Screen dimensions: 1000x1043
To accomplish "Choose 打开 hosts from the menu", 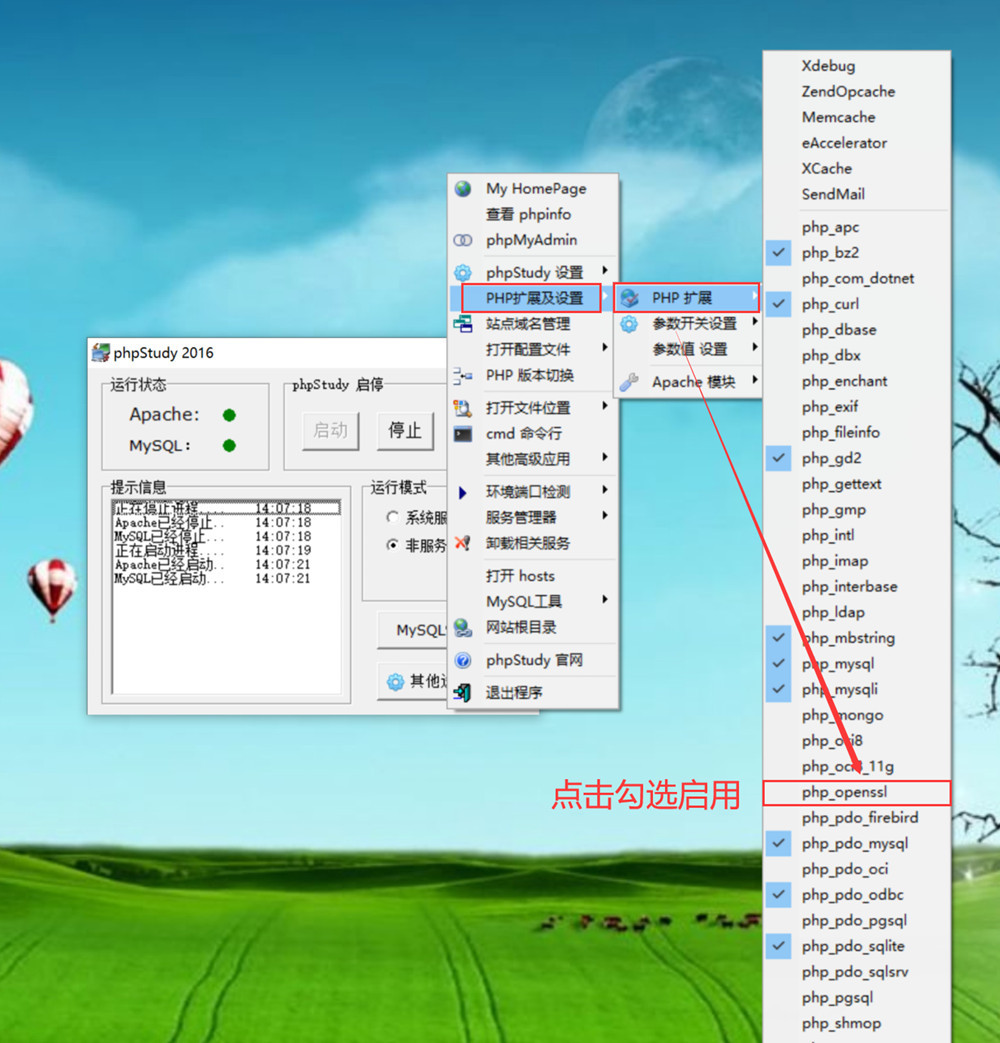I will click(x=520, y=576).
